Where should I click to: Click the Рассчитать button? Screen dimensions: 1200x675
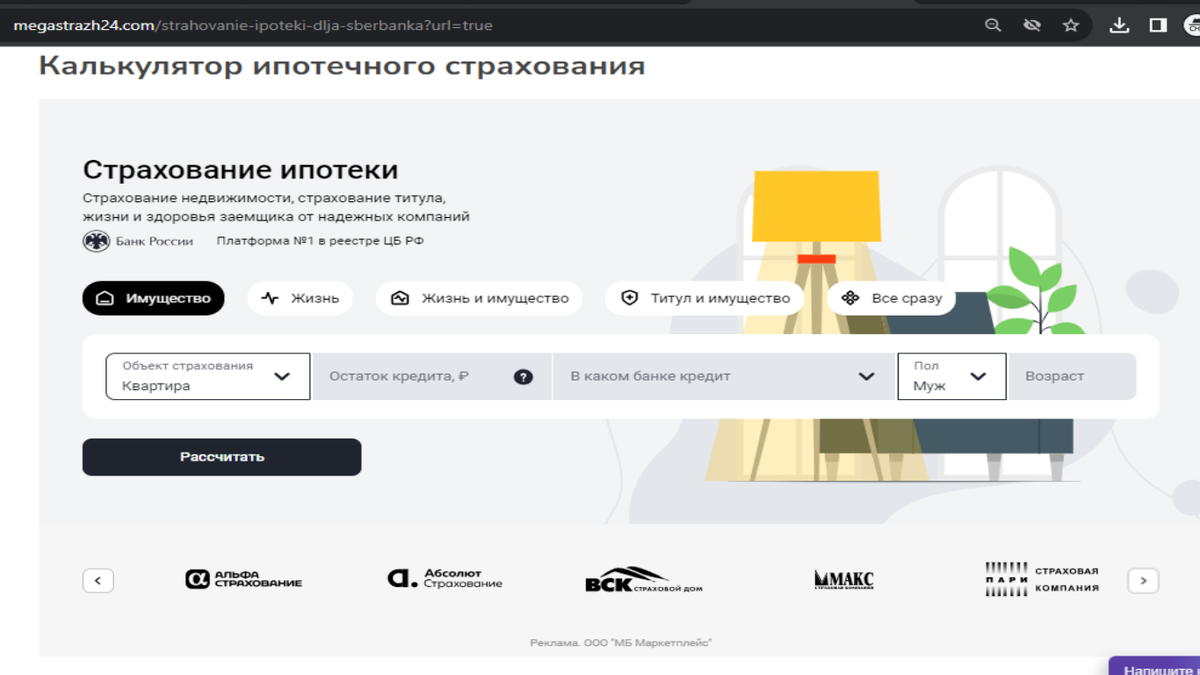[x=222, y=457]
